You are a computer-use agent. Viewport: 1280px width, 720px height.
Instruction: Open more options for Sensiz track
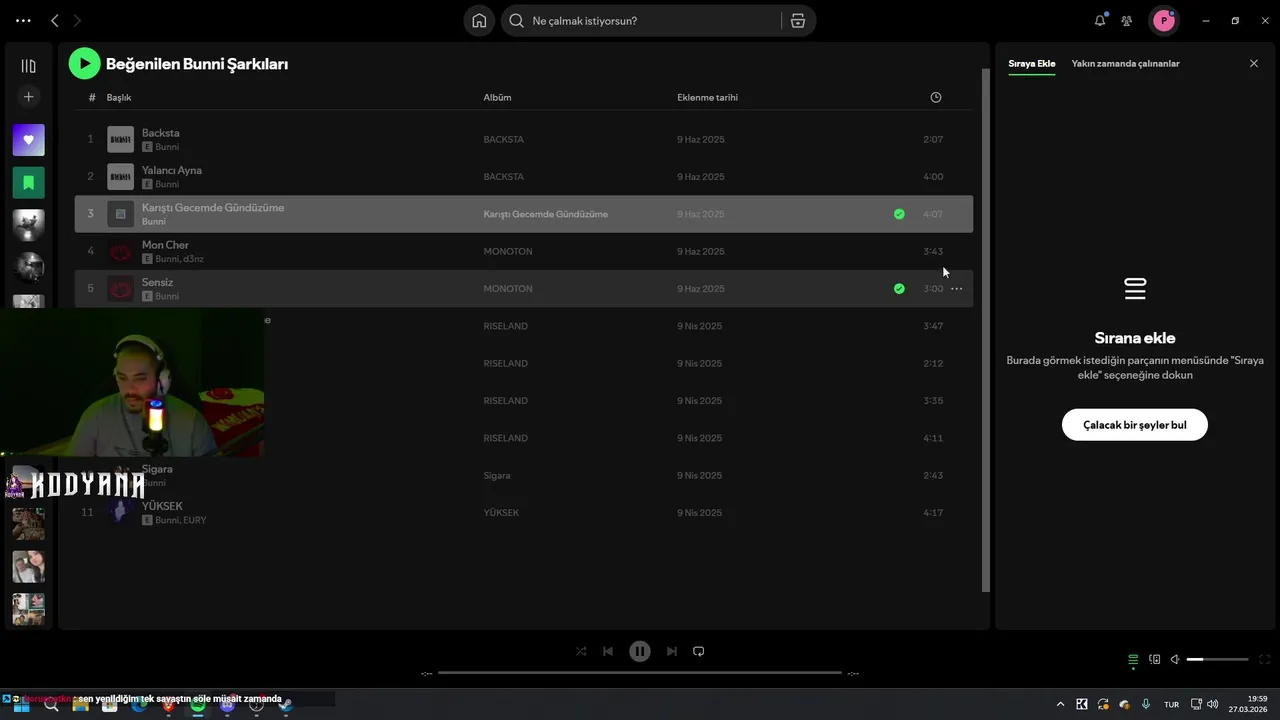956,289
